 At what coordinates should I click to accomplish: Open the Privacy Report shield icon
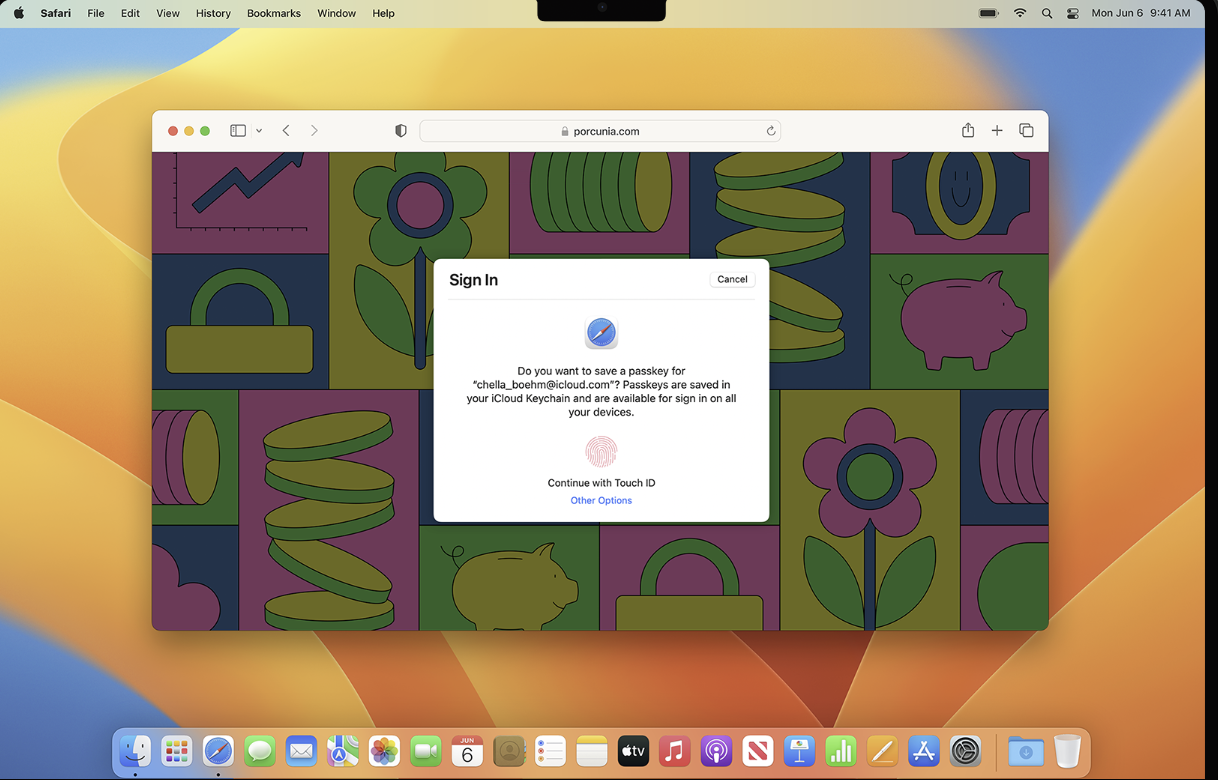point(401,131)
